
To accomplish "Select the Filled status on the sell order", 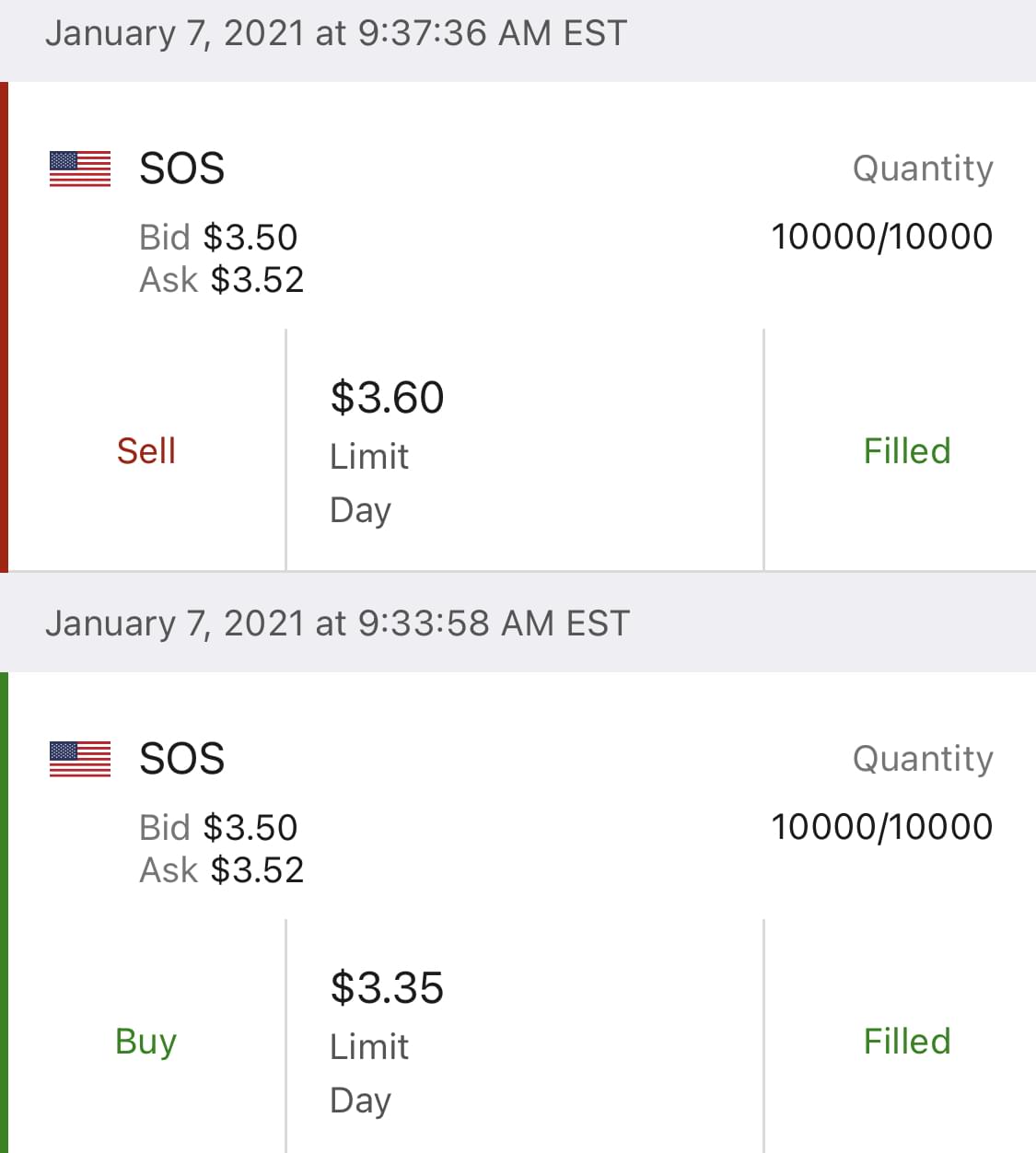I will (906, 451).
